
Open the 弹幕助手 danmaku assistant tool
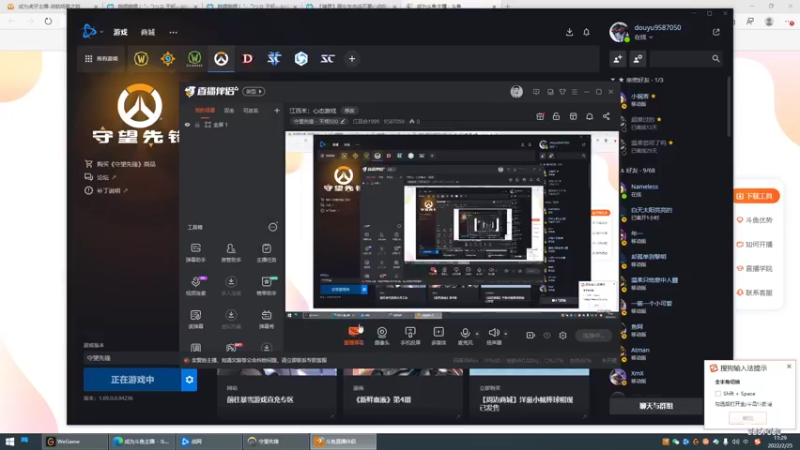click(195, 253)
